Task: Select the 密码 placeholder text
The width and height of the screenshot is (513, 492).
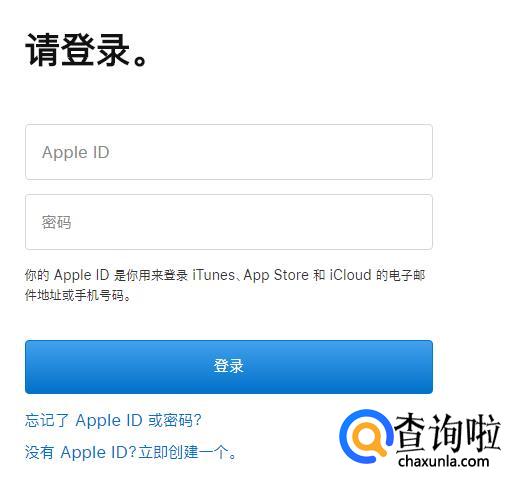Action: (x=56, y=222)
